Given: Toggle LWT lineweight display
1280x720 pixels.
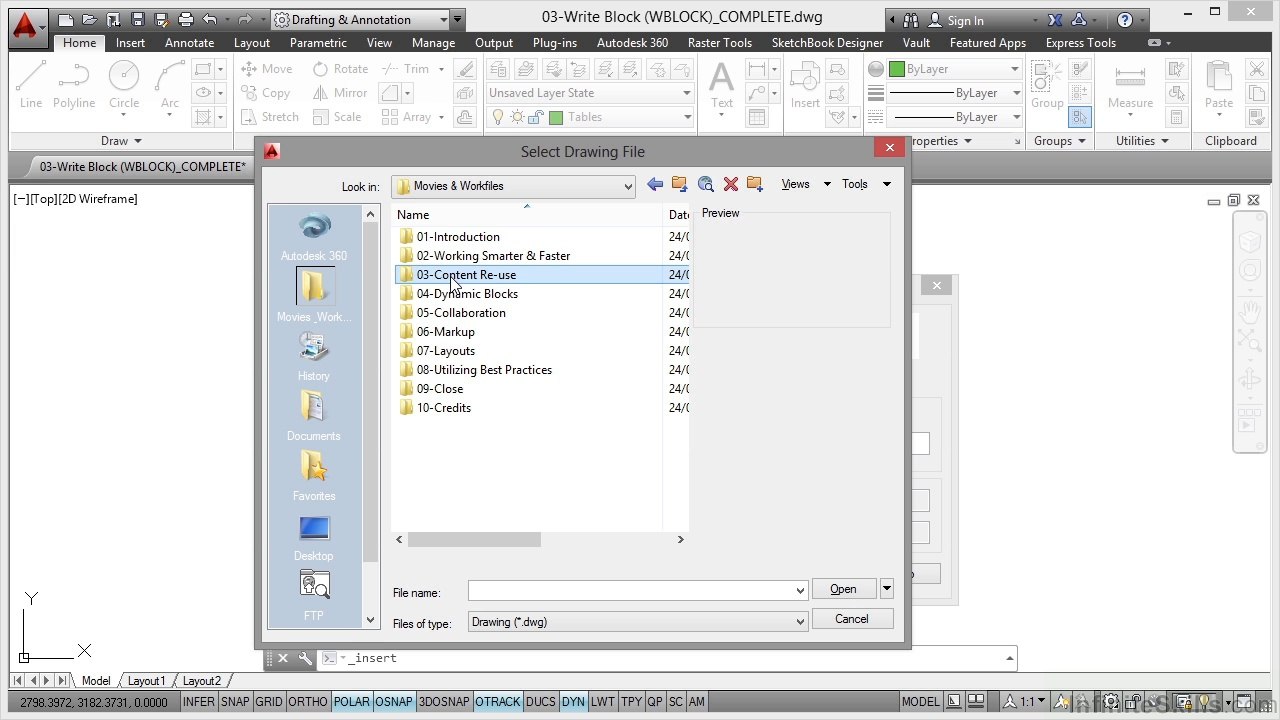Looking at the screenshot, I should 603,702.
